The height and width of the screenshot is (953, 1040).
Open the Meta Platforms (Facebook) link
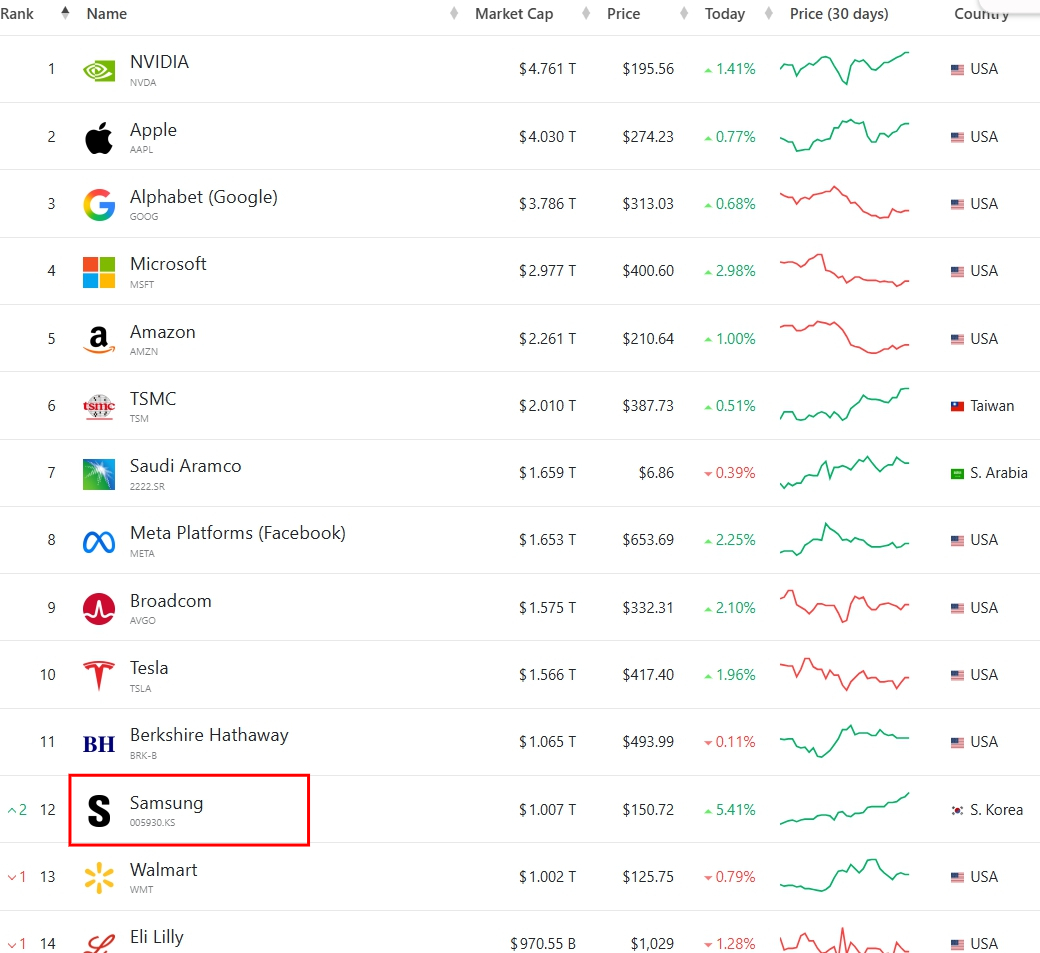(x=237, y=534)
